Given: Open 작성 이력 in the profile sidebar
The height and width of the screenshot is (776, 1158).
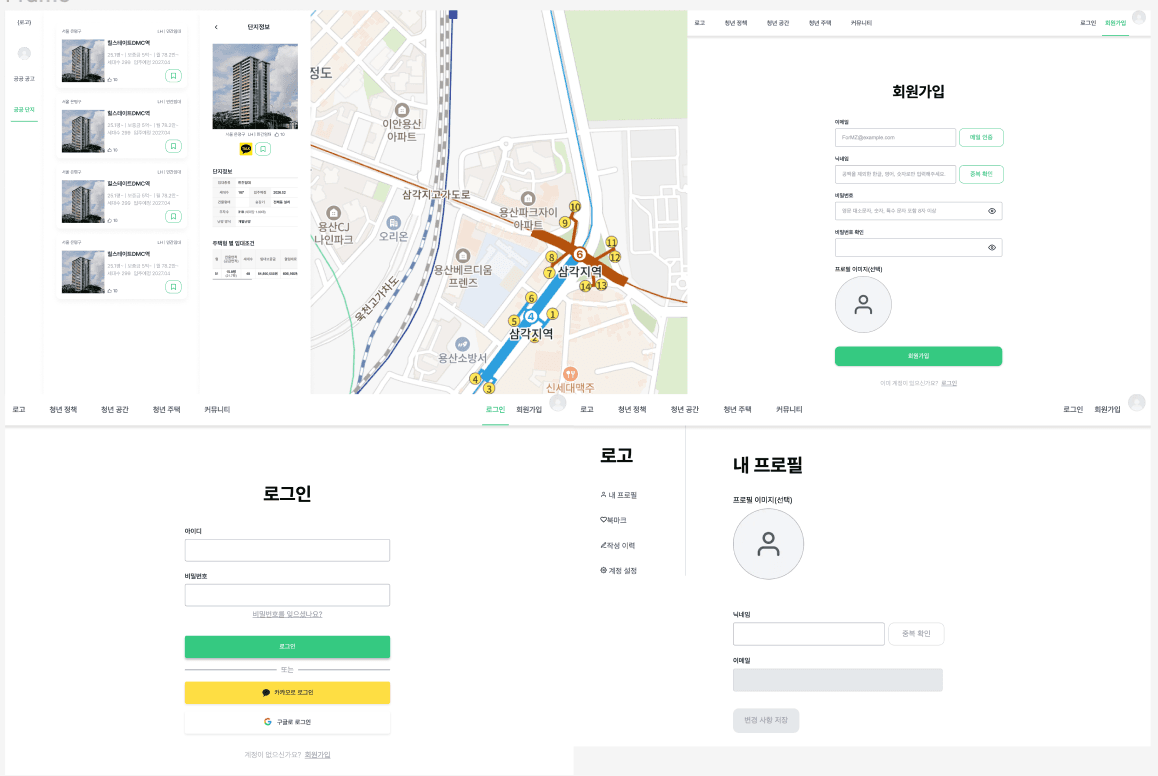Looking at the screenshot, I should coord(617,546).
